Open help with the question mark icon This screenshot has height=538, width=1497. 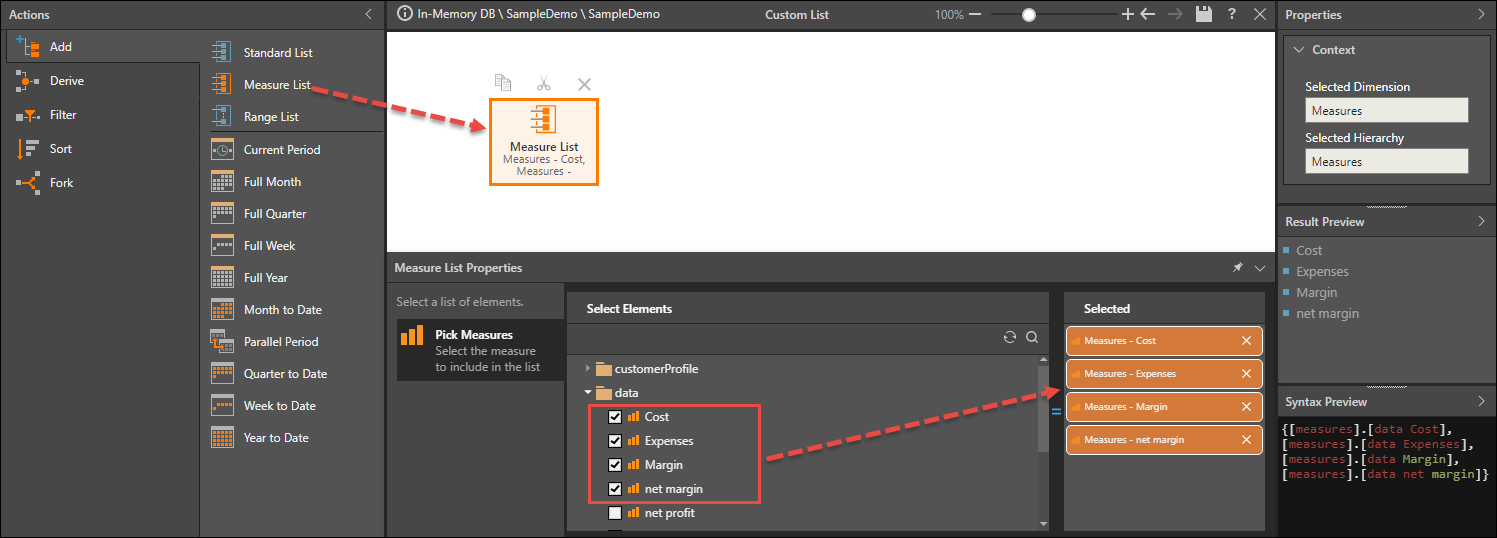tap(1232, 14)
